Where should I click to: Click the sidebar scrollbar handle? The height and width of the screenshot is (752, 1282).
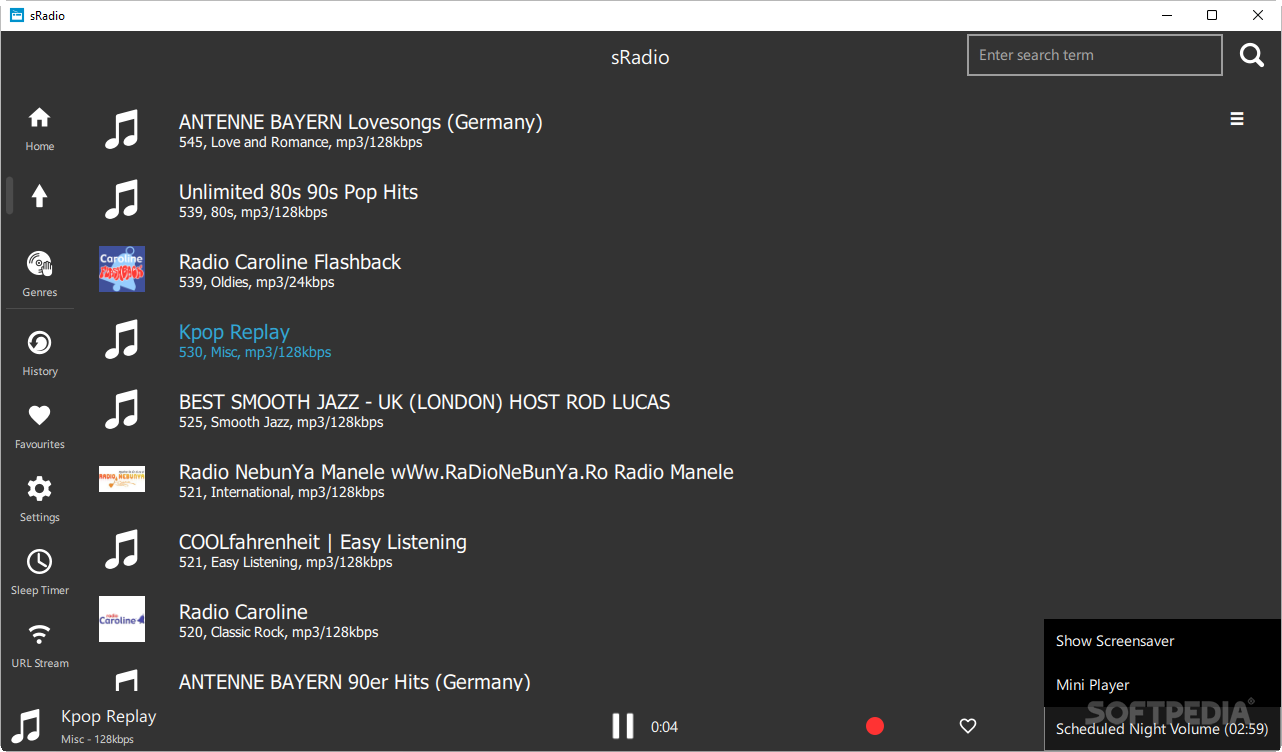coord(9,196)
